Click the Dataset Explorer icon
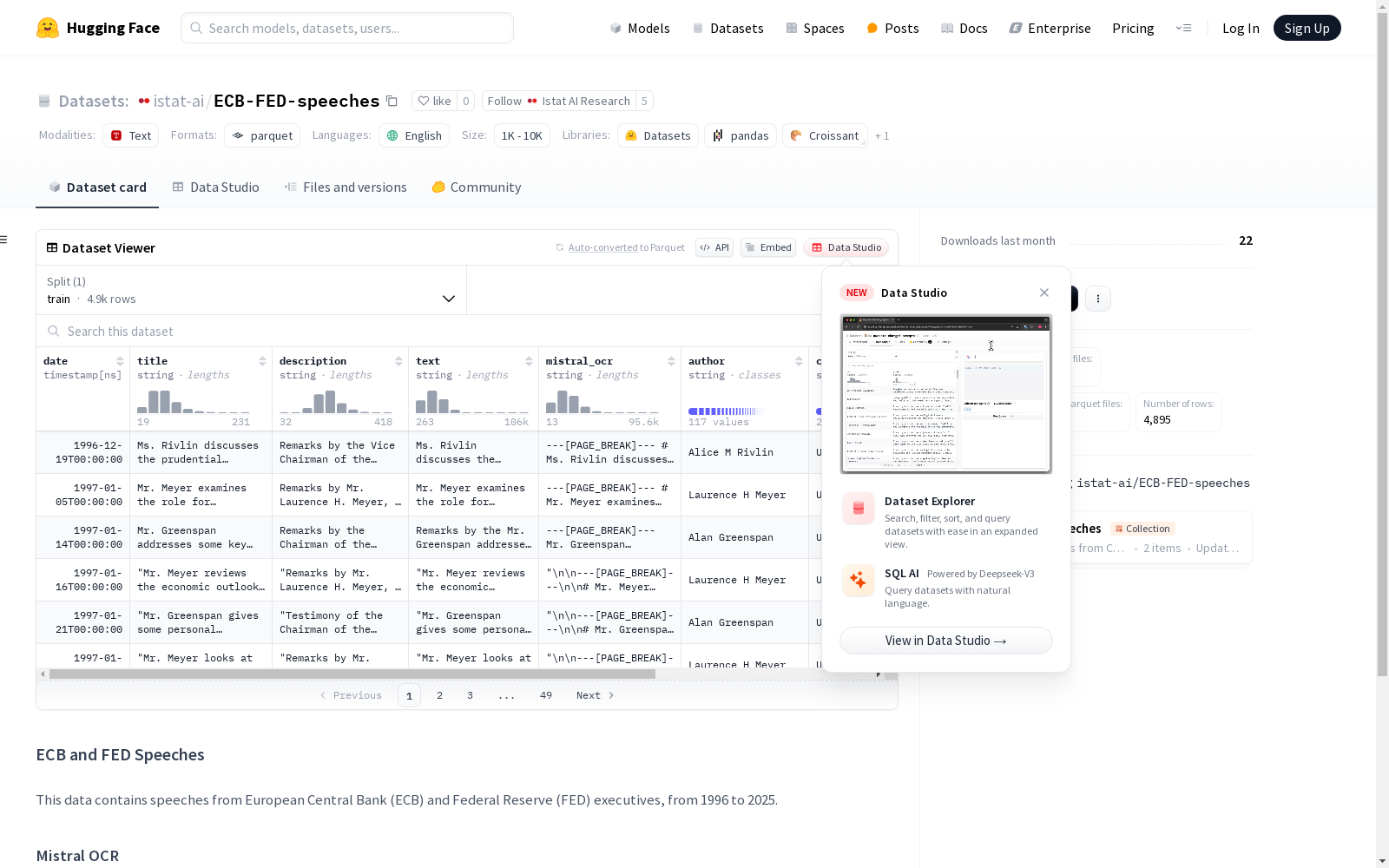1389x868 pixels. pos(859,509)
